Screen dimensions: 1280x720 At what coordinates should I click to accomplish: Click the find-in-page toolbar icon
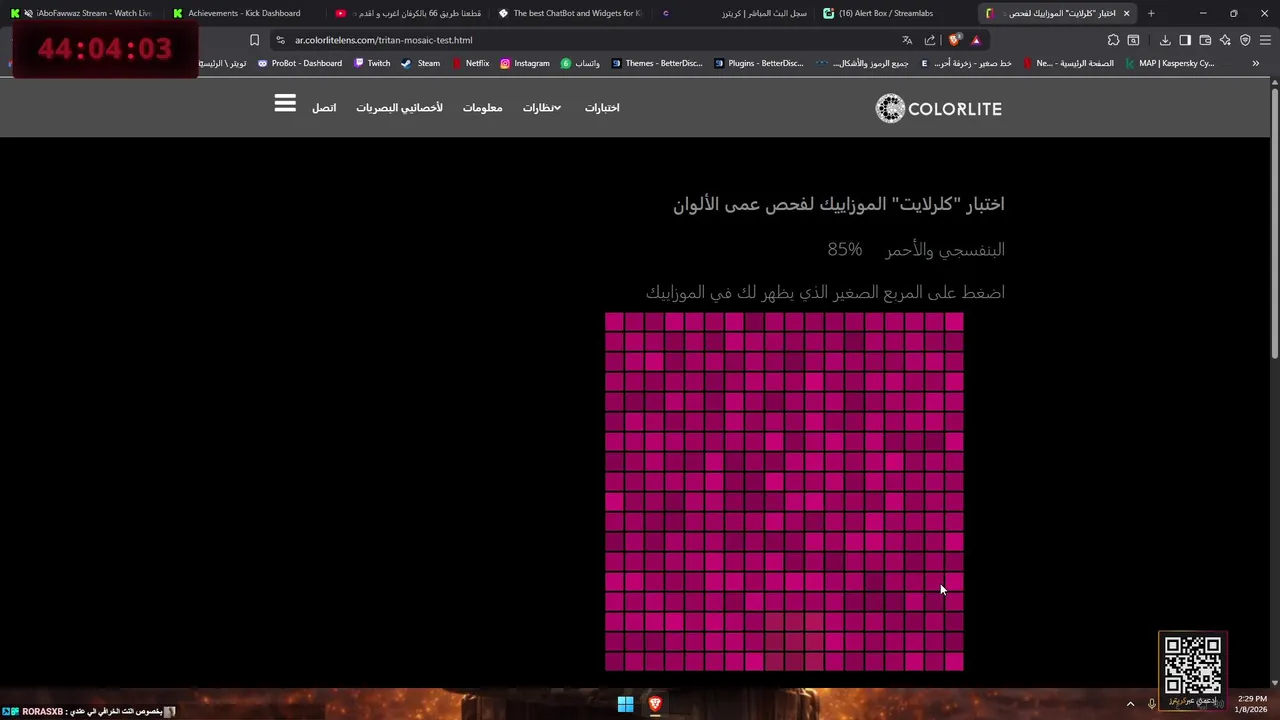(x=1133, y=40)
